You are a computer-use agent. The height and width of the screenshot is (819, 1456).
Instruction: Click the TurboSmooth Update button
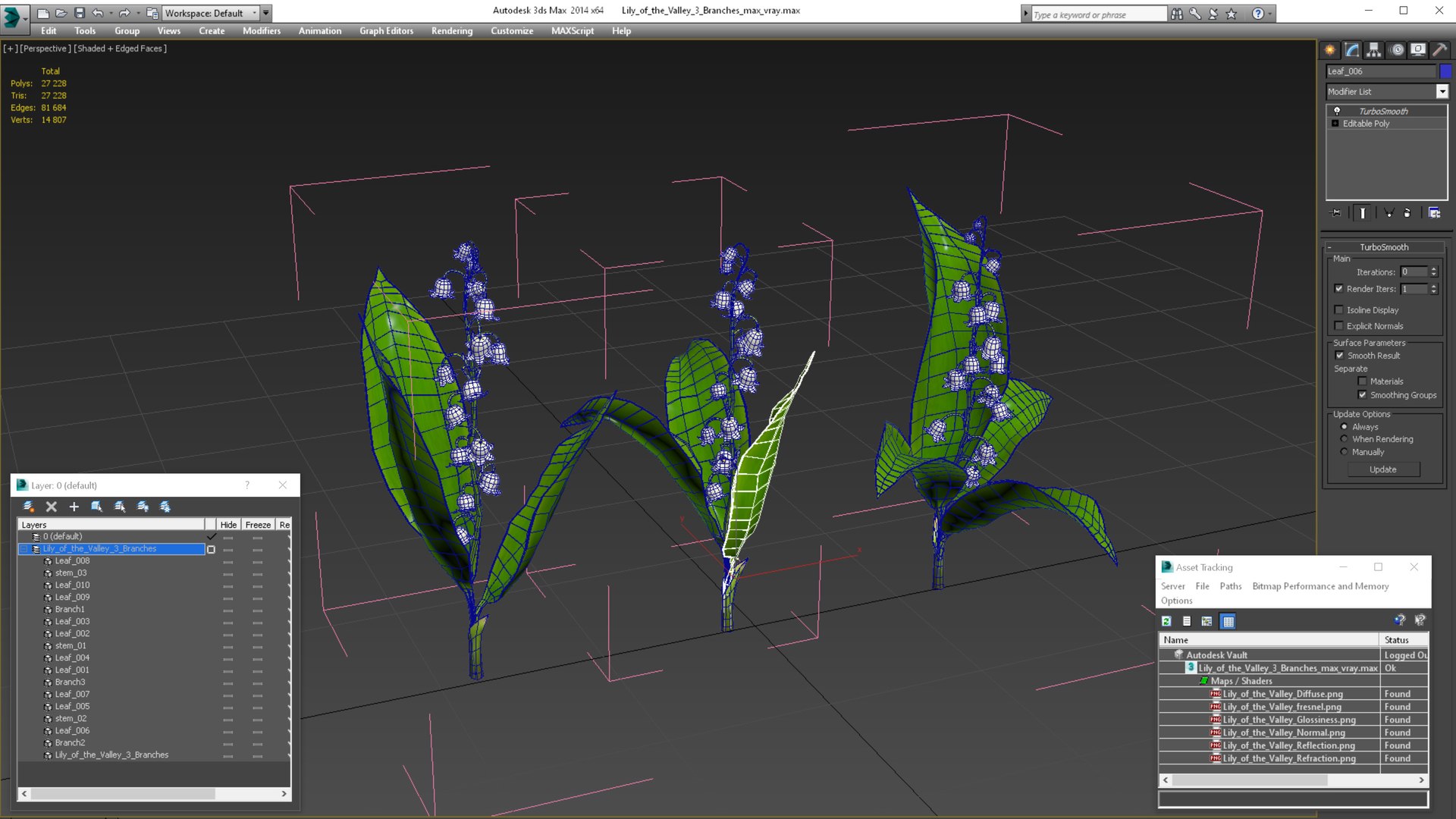click(x=1383, y=469)
